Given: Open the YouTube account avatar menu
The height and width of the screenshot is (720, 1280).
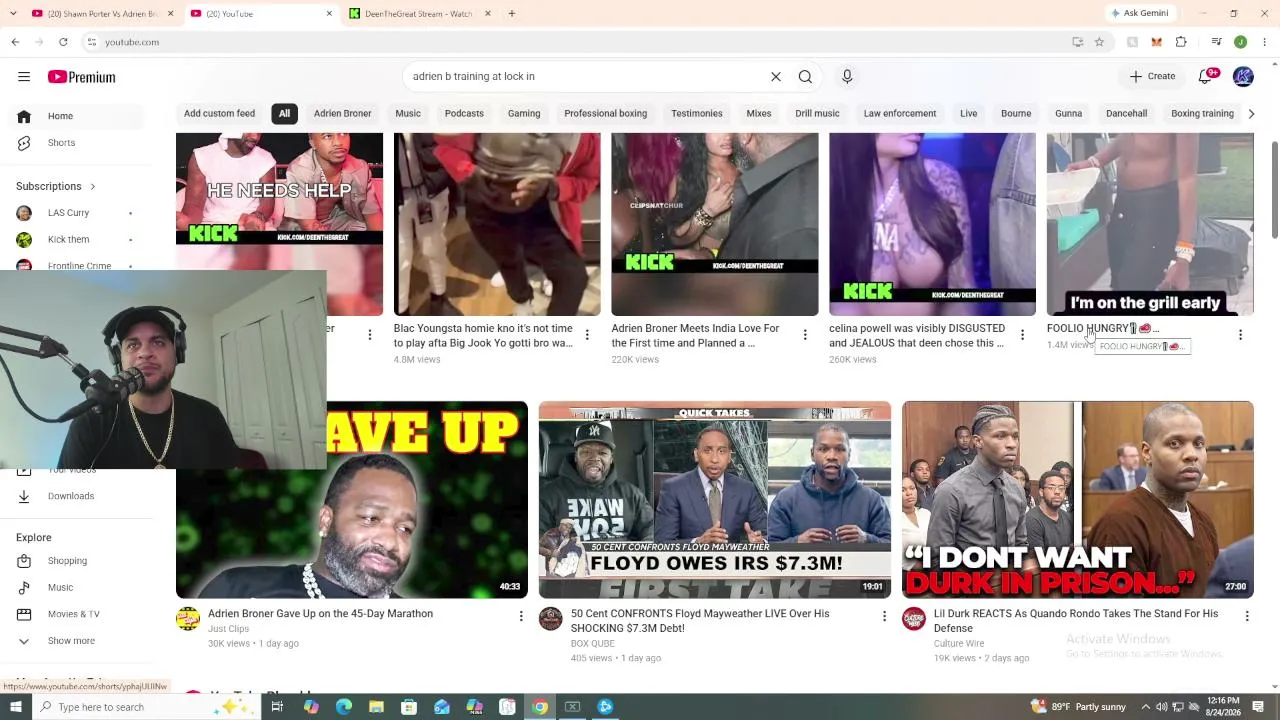Looking at the screenshot, I should [1243, 77].
